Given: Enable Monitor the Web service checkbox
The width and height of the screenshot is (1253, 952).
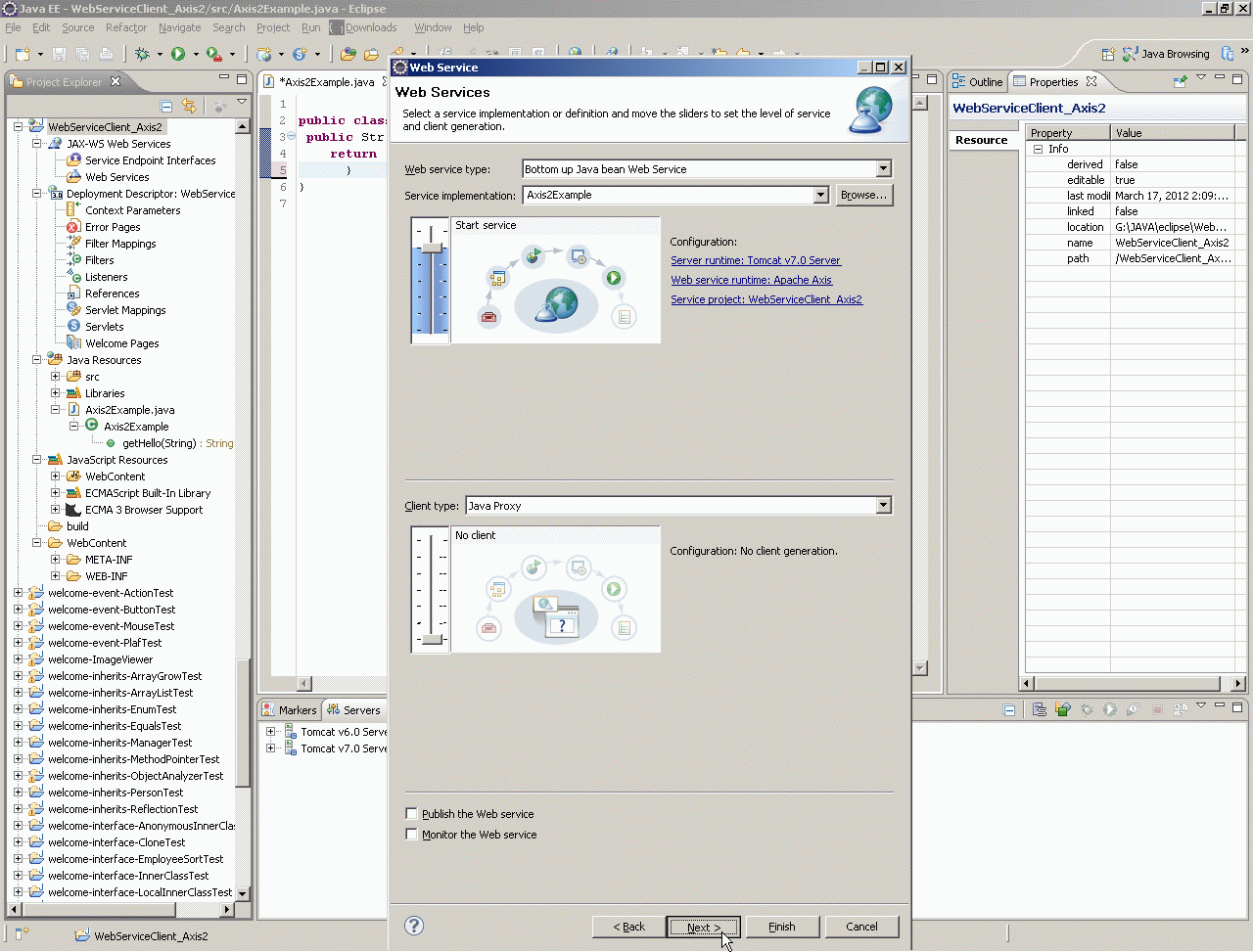Looking at the screenshot, I should point(411,834).
